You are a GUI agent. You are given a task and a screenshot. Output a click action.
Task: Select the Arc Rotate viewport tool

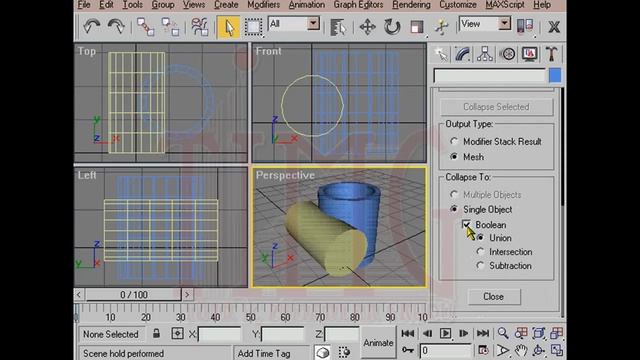pos(539,351)
